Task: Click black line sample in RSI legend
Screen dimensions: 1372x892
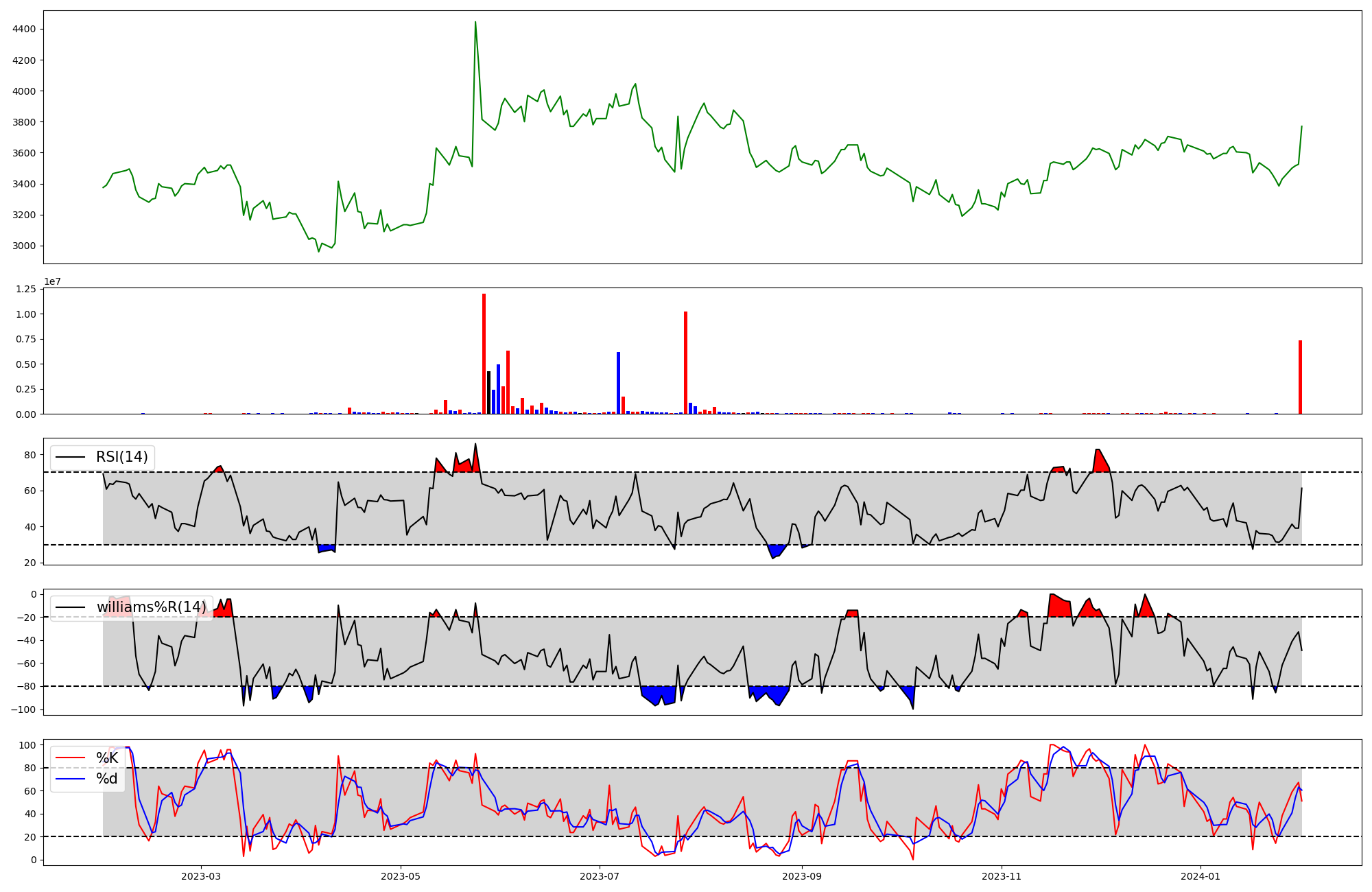Action: tap(71, 457)
